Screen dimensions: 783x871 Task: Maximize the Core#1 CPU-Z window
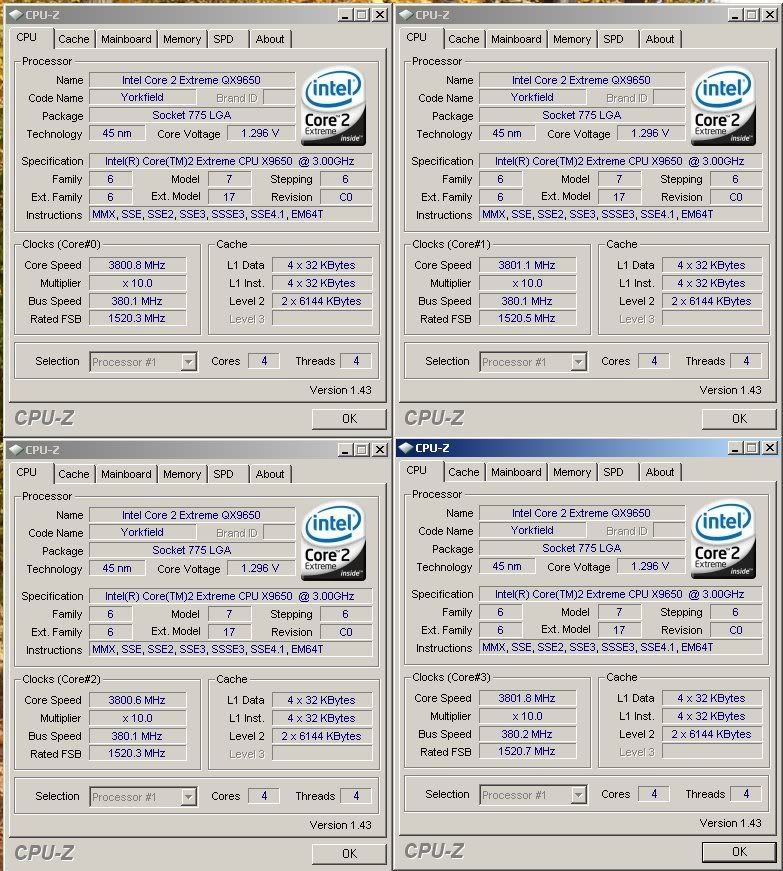point(751,15)
